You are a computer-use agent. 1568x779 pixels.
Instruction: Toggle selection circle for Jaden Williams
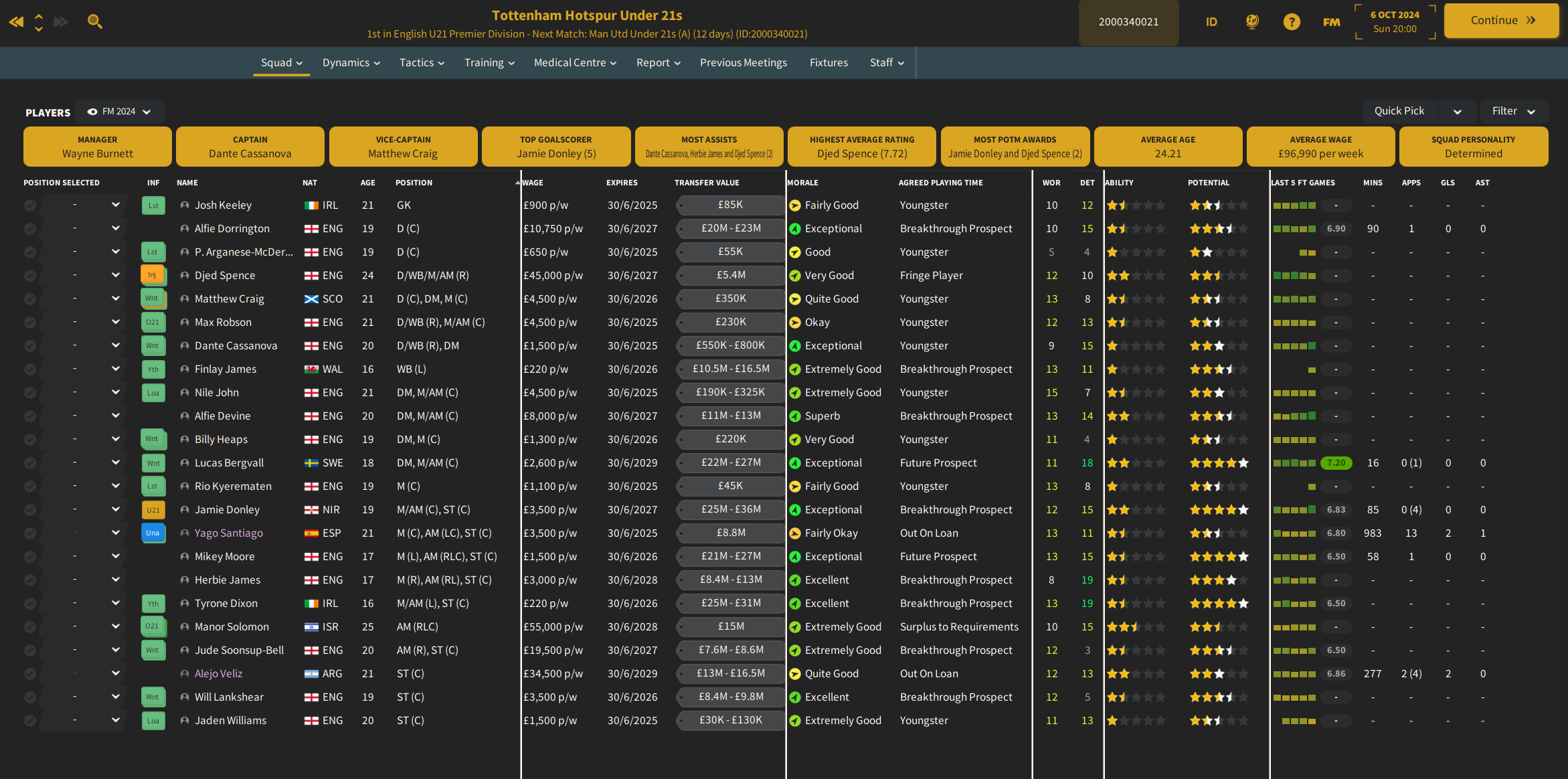pos(30,721)
